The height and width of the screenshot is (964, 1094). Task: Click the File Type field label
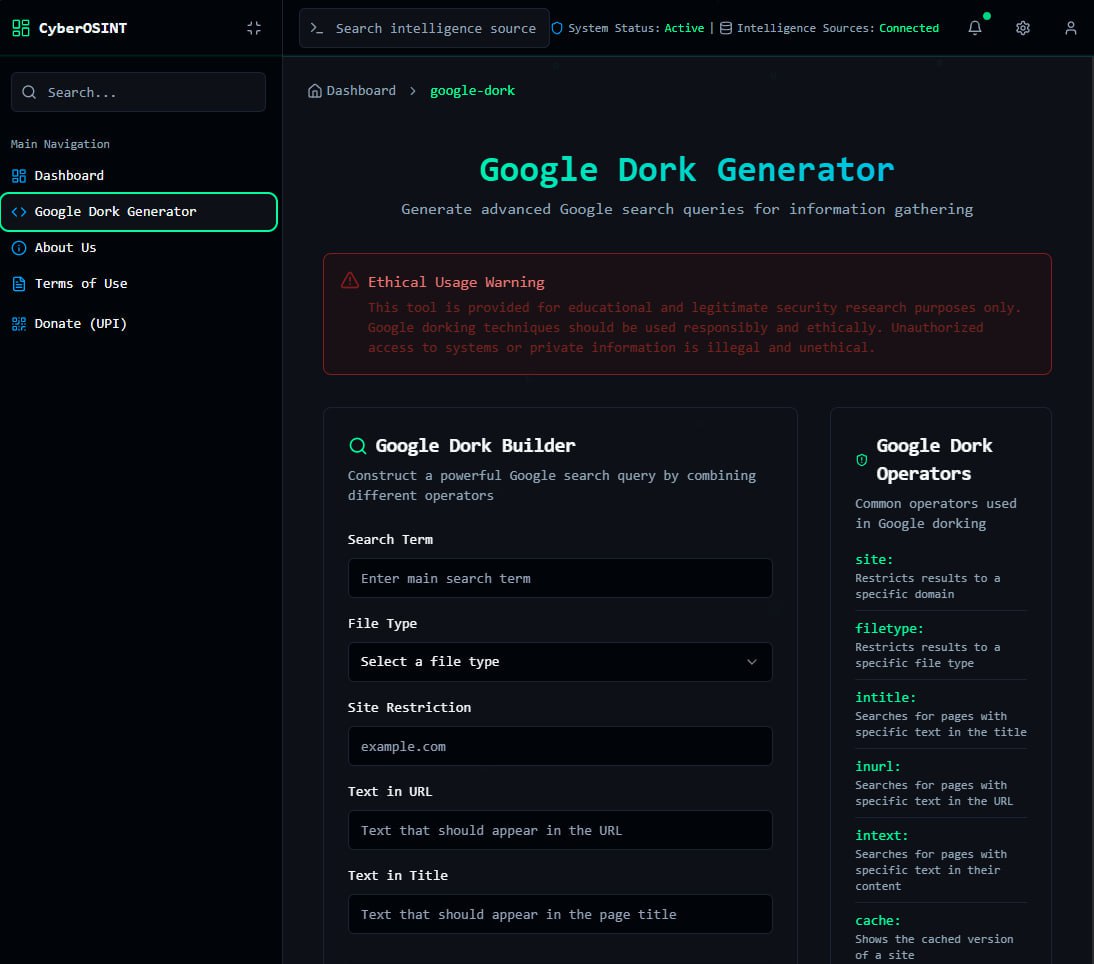coord(382,624)
